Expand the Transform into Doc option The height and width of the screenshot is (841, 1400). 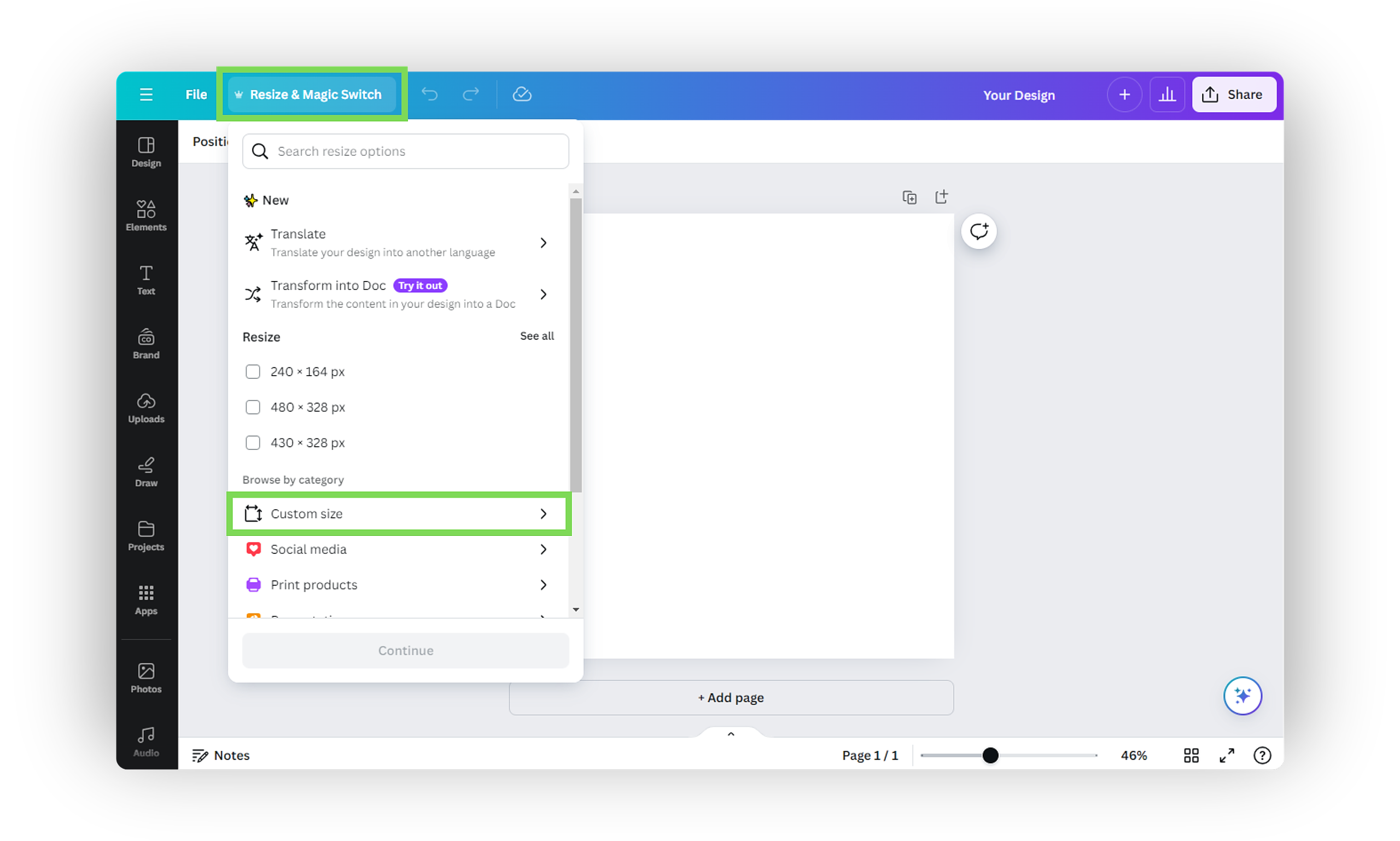[x=399, y=294]
